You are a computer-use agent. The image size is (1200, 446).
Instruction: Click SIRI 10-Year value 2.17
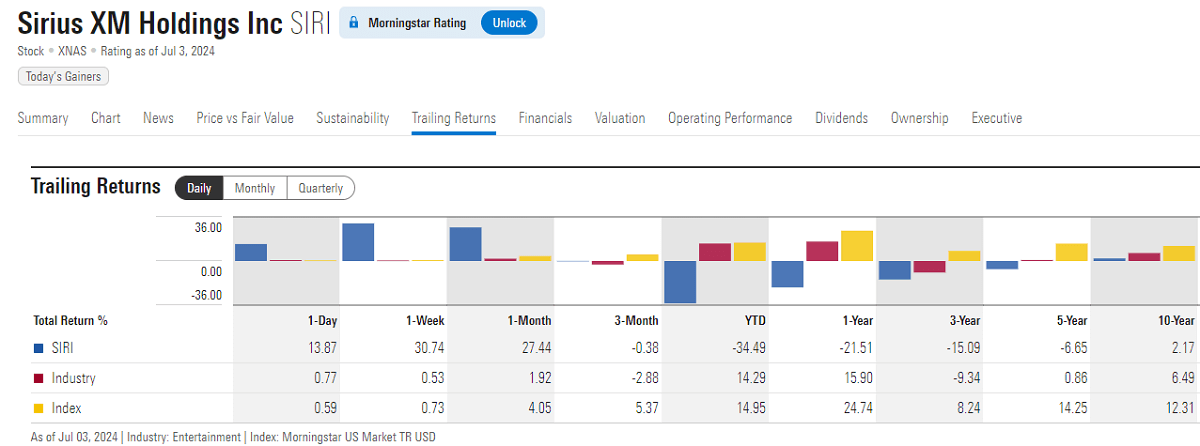tap(1183, 348)
